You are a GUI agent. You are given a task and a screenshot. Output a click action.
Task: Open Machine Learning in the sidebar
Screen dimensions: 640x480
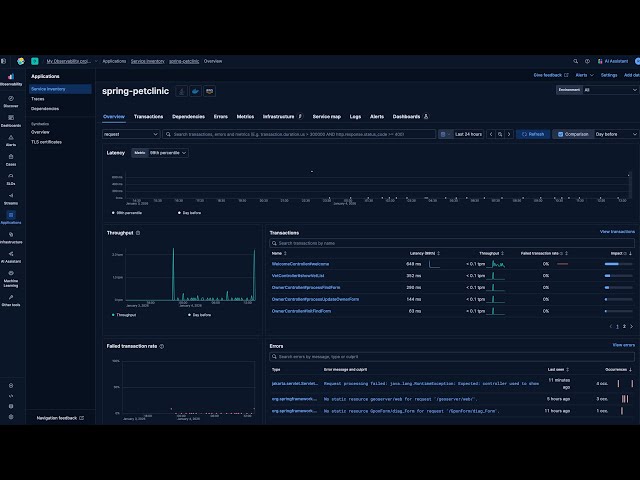[x=11, y=279]
